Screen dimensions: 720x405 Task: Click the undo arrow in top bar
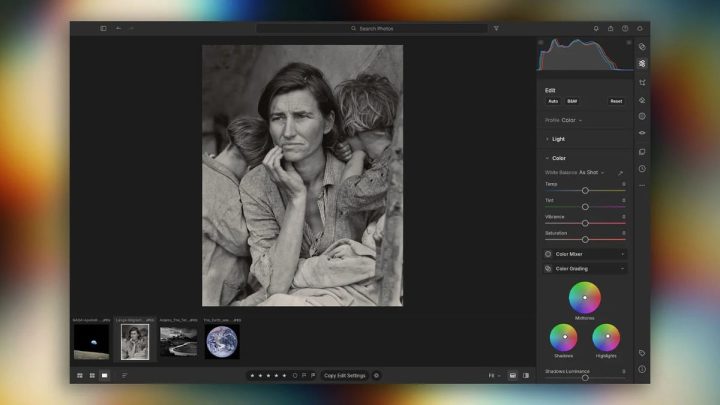[x=118, y=28]
